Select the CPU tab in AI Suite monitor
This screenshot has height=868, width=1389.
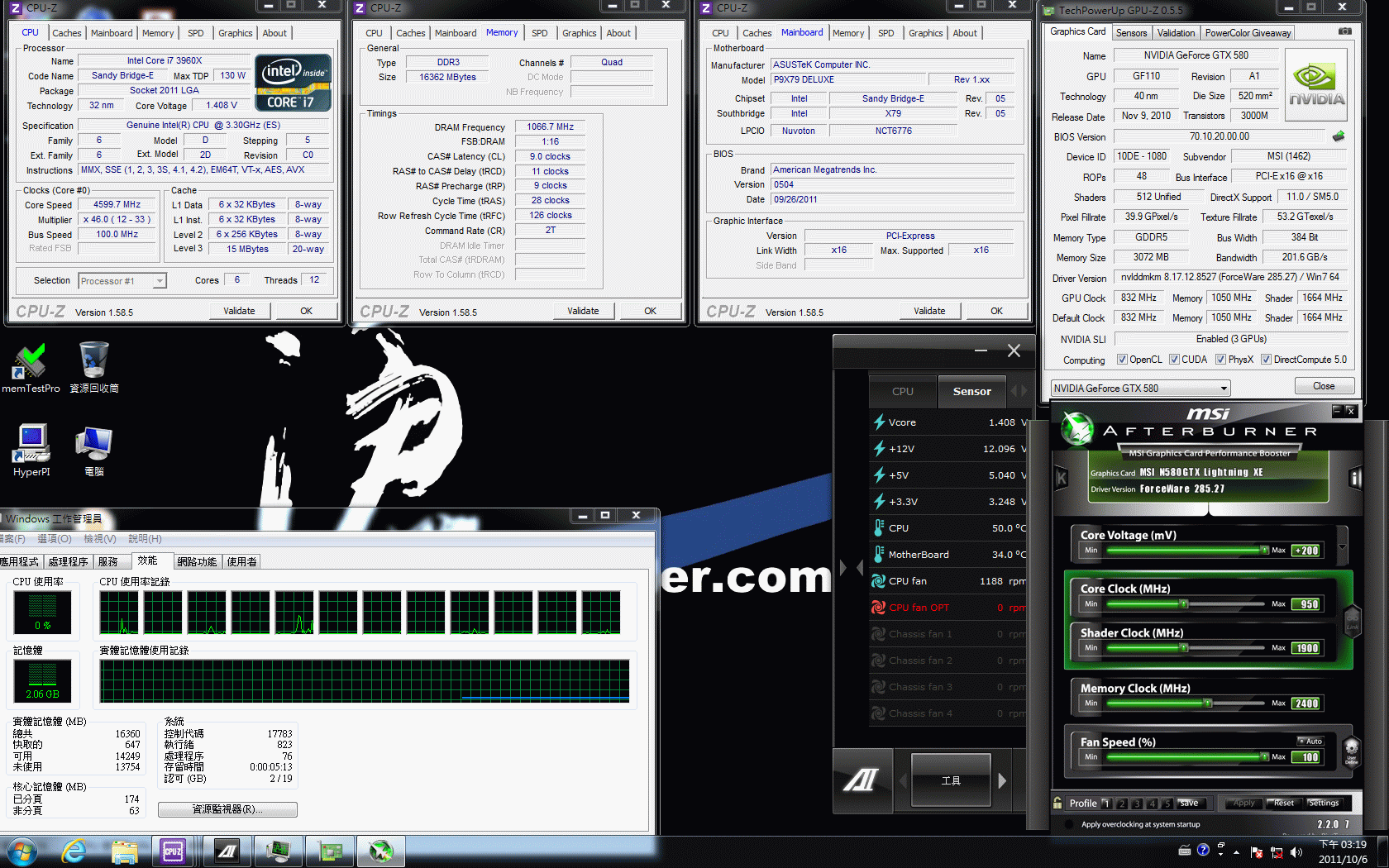[903, 391]
